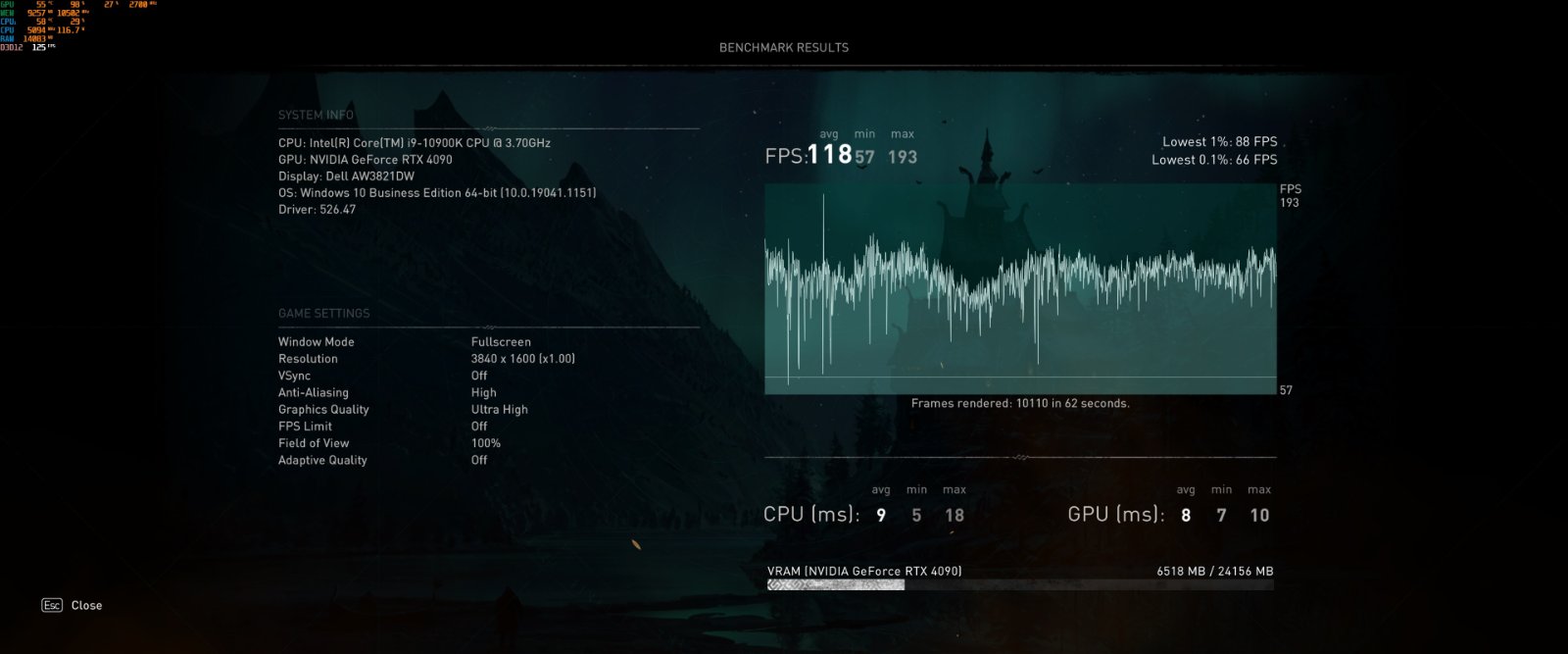Click the Esc key icon
This screenshot has height=654, width=1568.
click(x=52, y=605)
